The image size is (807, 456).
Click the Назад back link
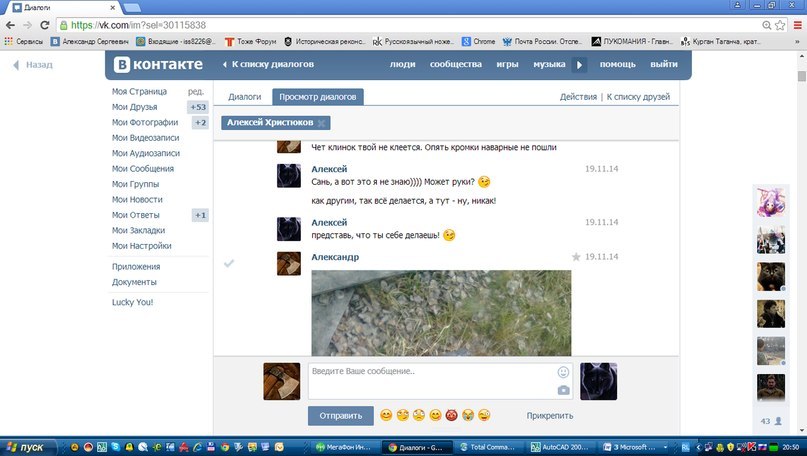(x=33, y=65)
